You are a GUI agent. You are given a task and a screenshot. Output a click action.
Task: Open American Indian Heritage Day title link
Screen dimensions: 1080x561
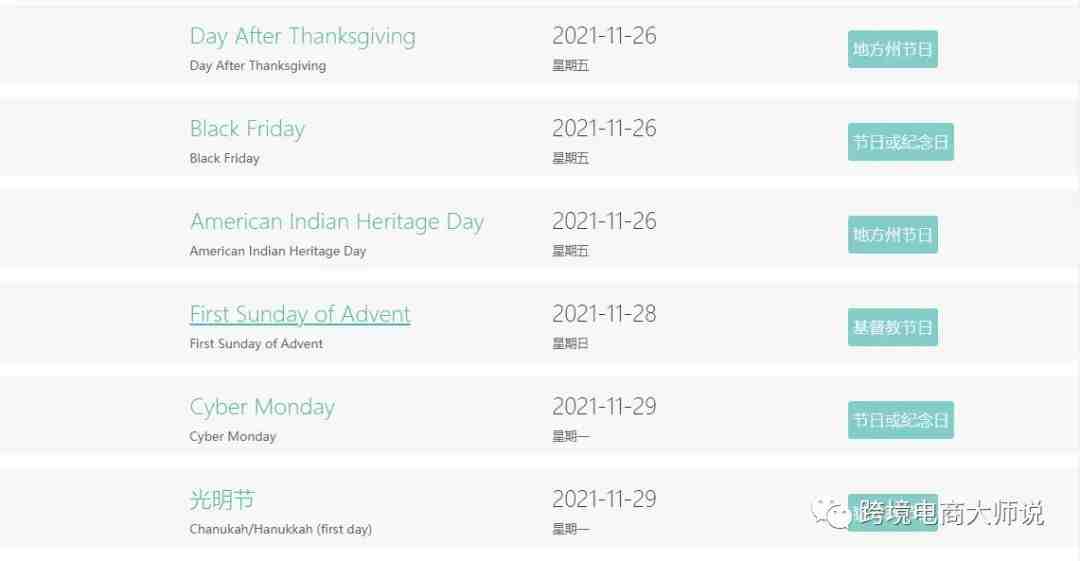click(337, 222)
